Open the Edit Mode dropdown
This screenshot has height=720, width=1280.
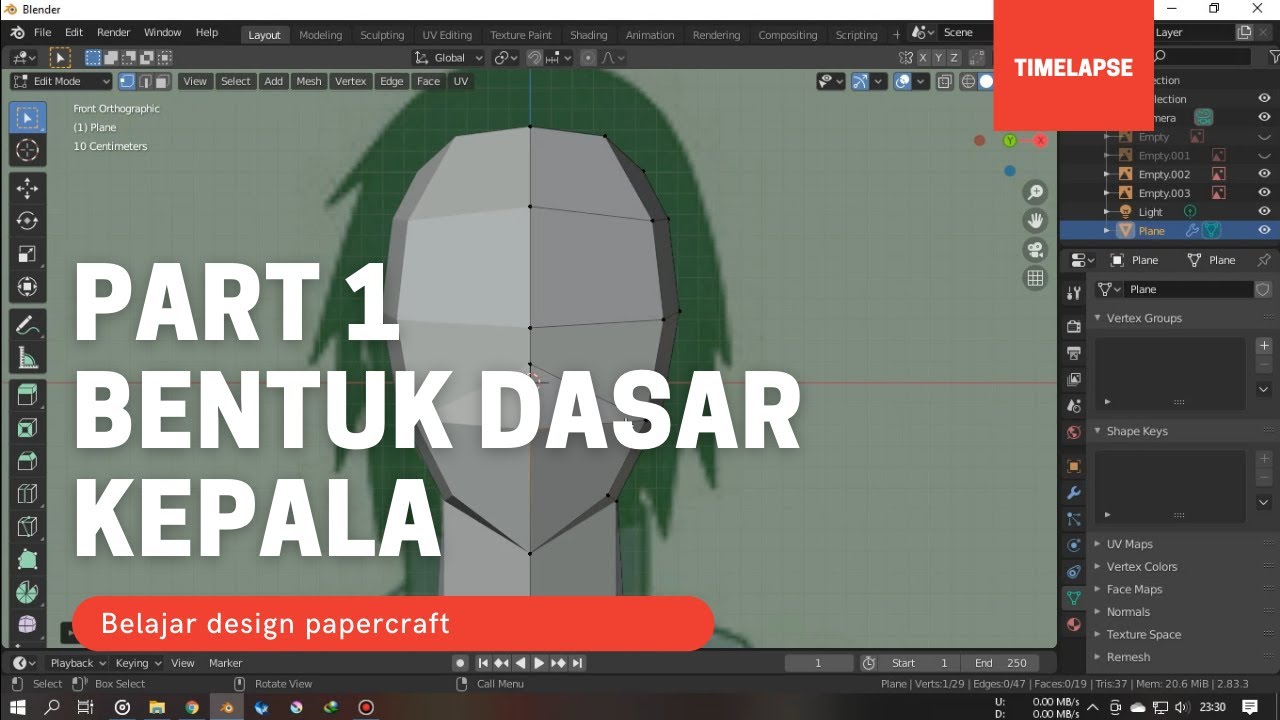[x=61, y=81]
